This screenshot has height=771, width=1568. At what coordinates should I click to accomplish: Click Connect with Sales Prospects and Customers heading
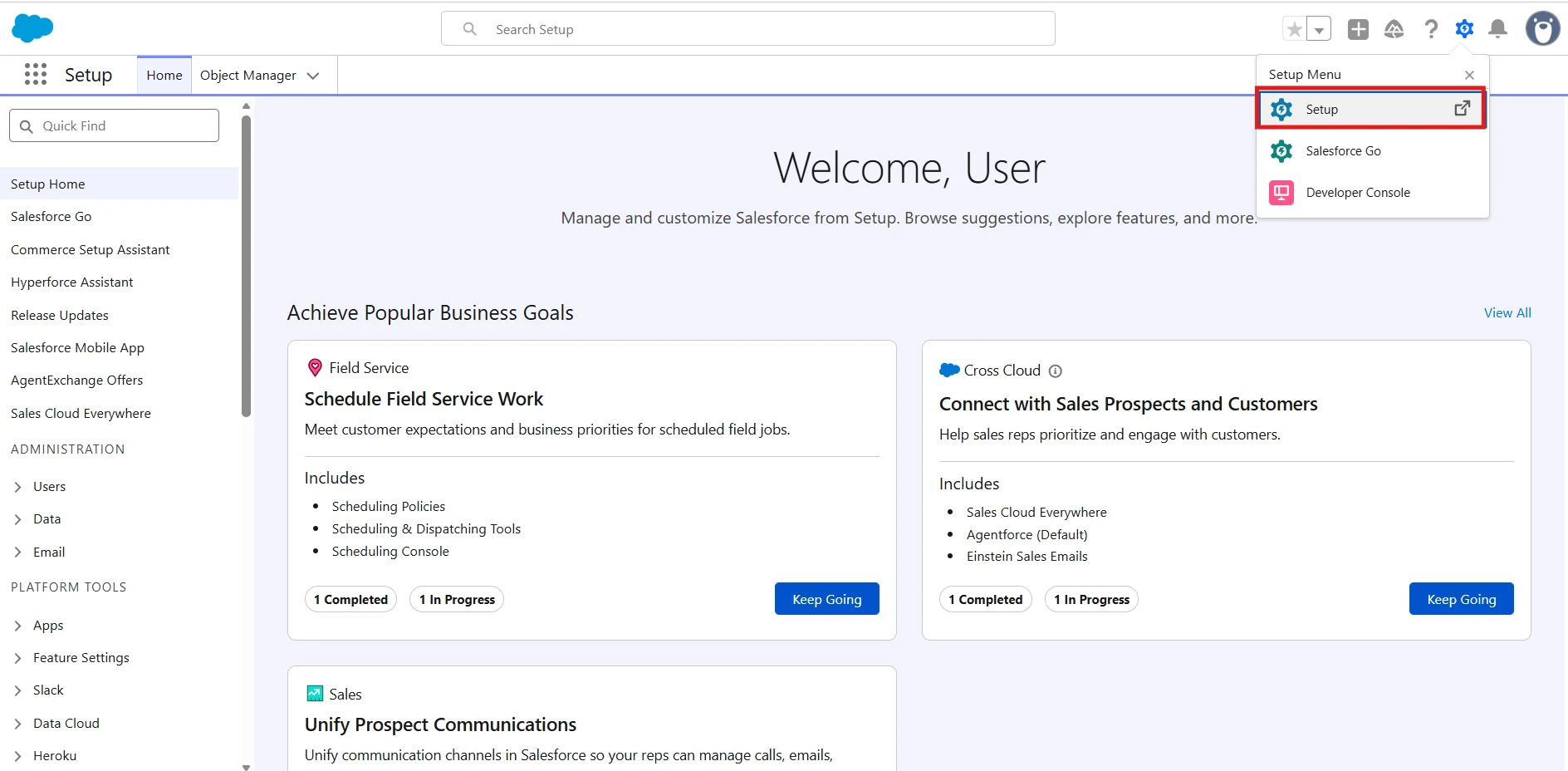[1128, 405]
